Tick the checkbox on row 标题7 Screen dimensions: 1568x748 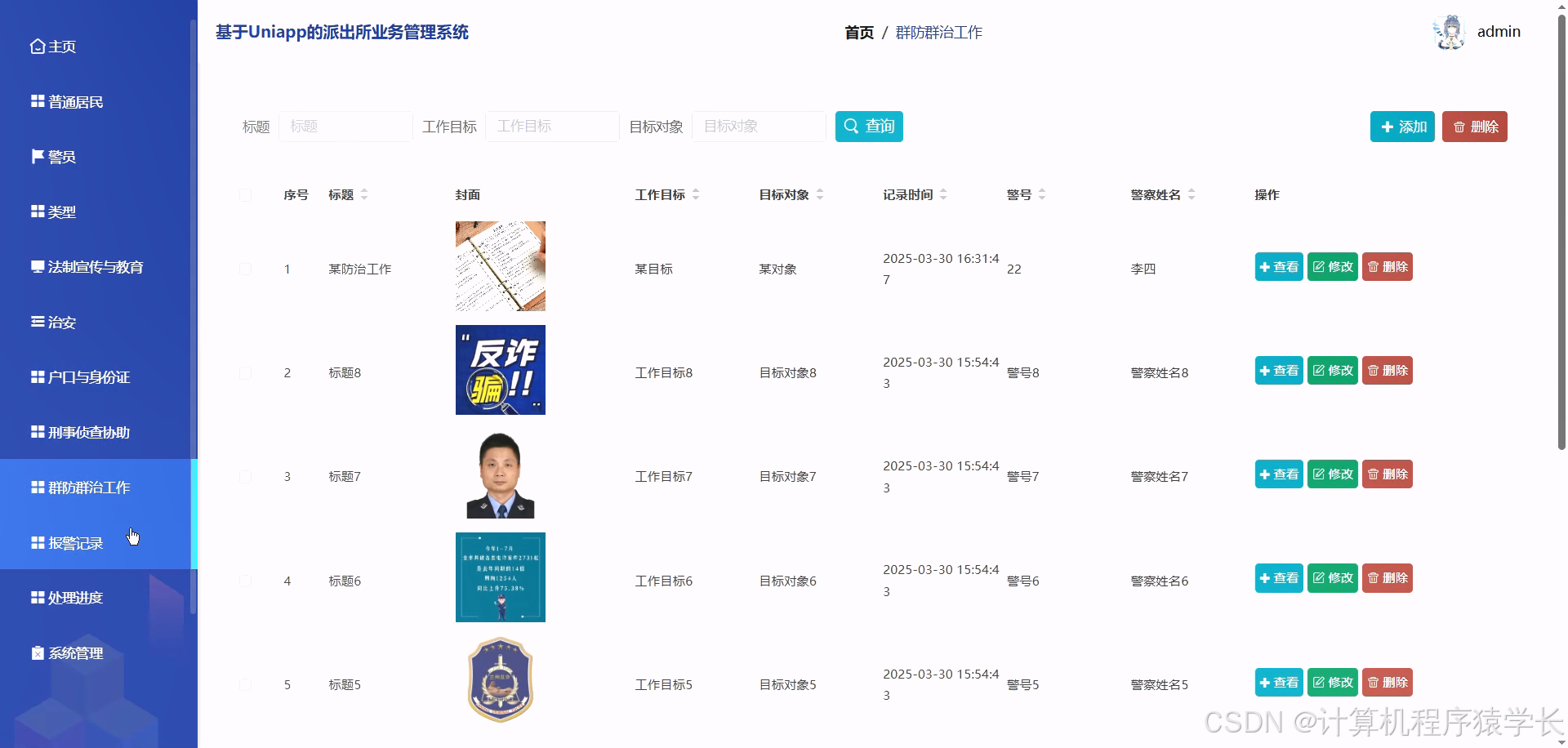click(246, 476)
